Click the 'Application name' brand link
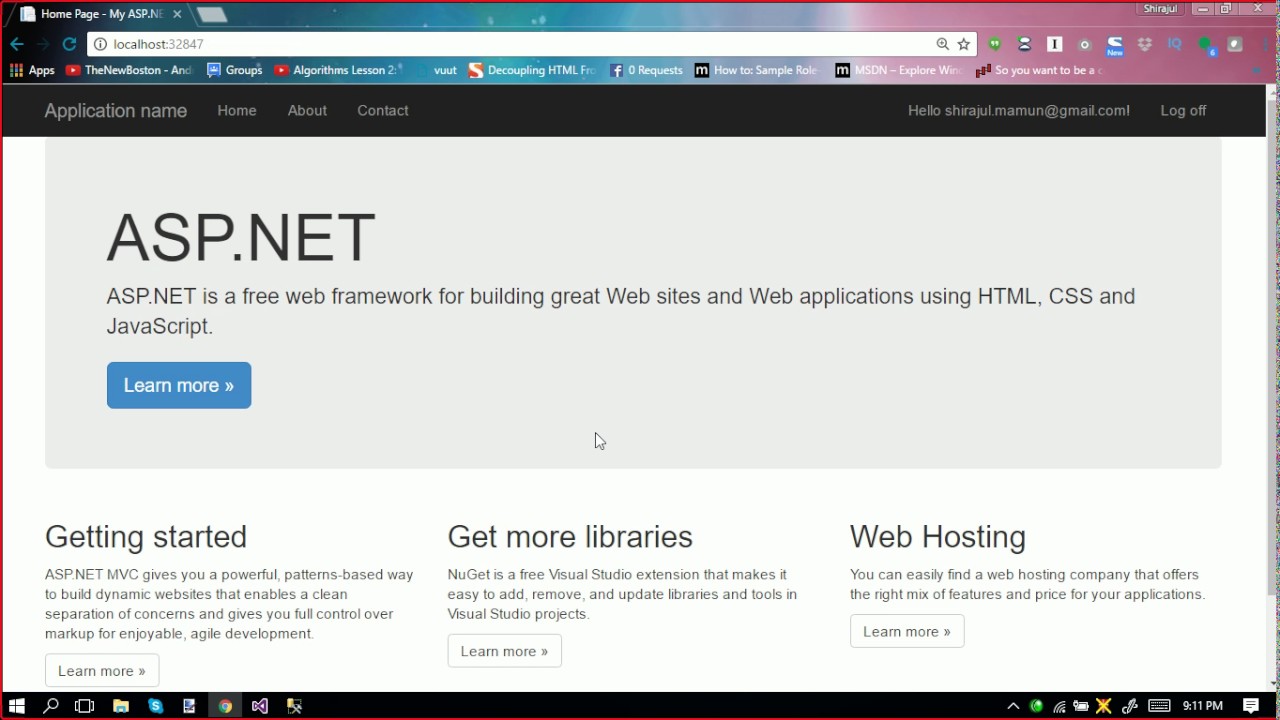The height and width of the screenshot is (720, 1280). [x=116, y=111]
